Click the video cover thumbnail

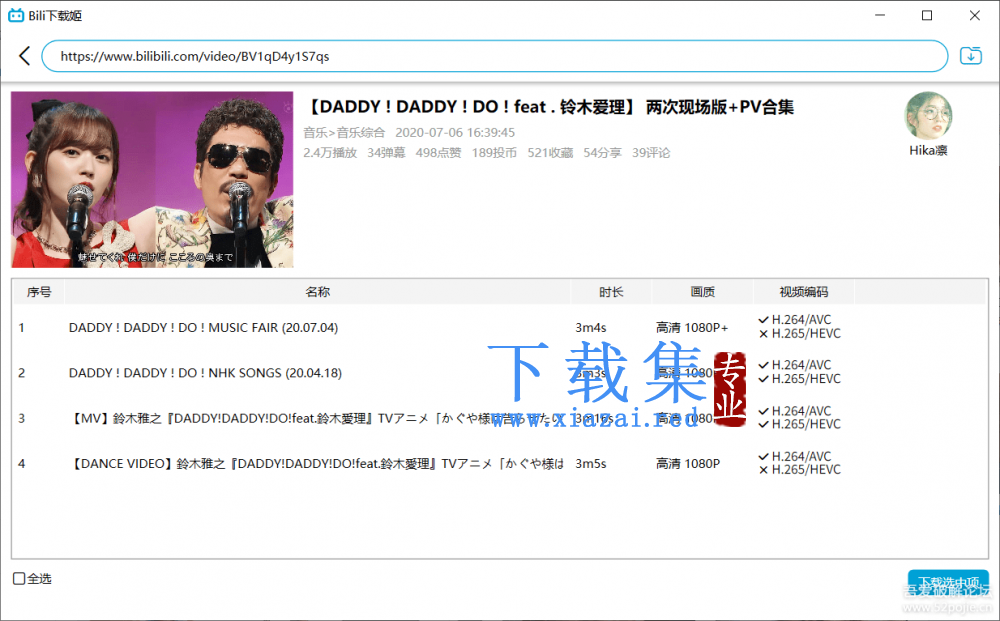point(152,180)
